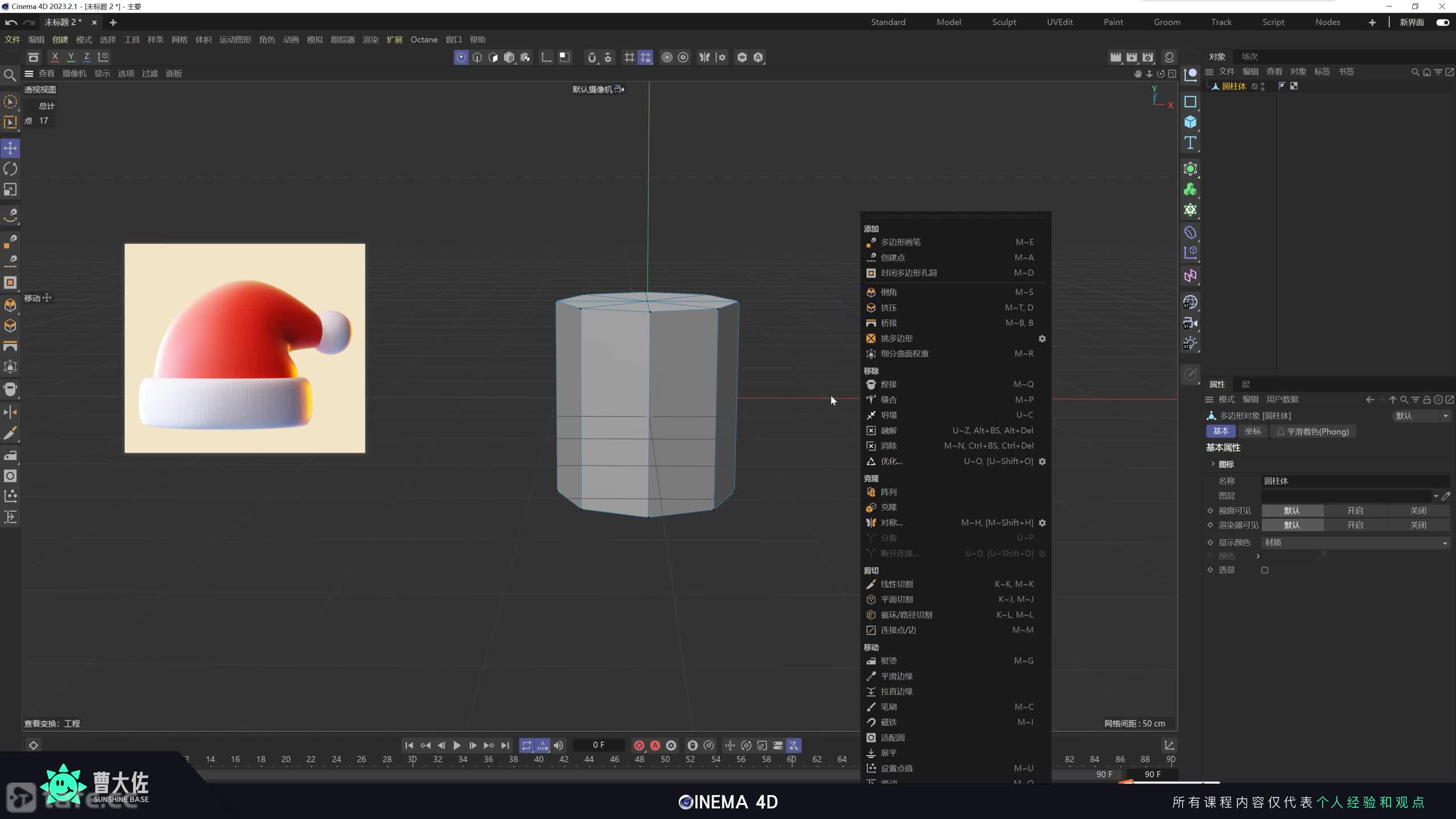Click the search magnifier icon at top left
The image size is (1456, 819).
pos(10,75)
